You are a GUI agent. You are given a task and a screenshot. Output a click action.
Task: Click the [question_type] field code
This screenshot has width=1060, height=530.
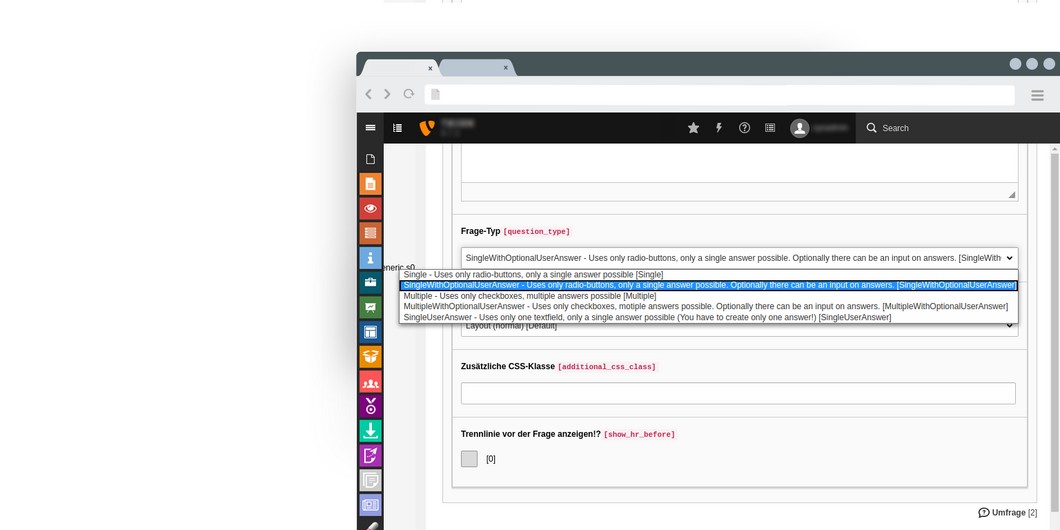point(537,232)
